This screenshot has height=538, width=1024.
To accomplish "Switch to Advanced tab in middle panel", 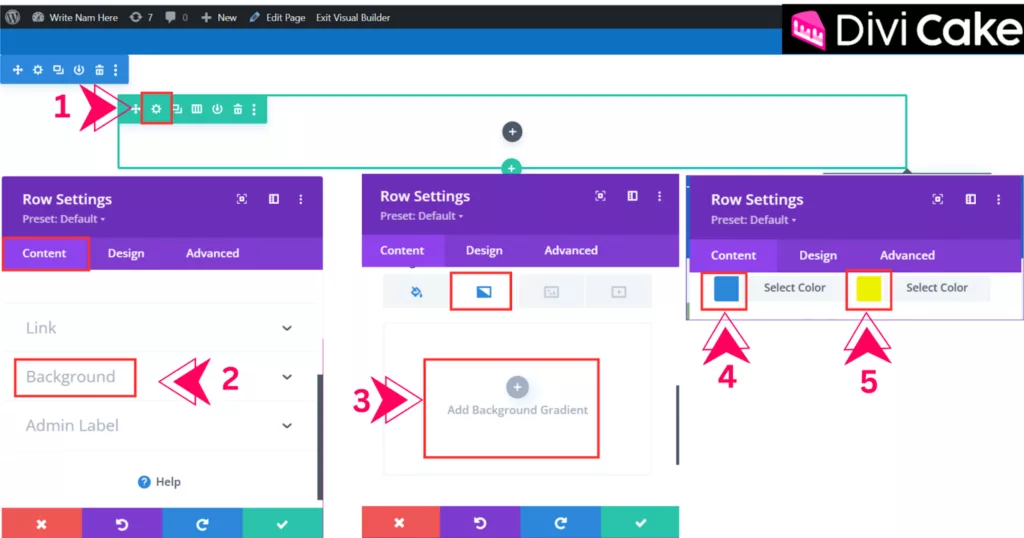I will click(x=571, y=250).
